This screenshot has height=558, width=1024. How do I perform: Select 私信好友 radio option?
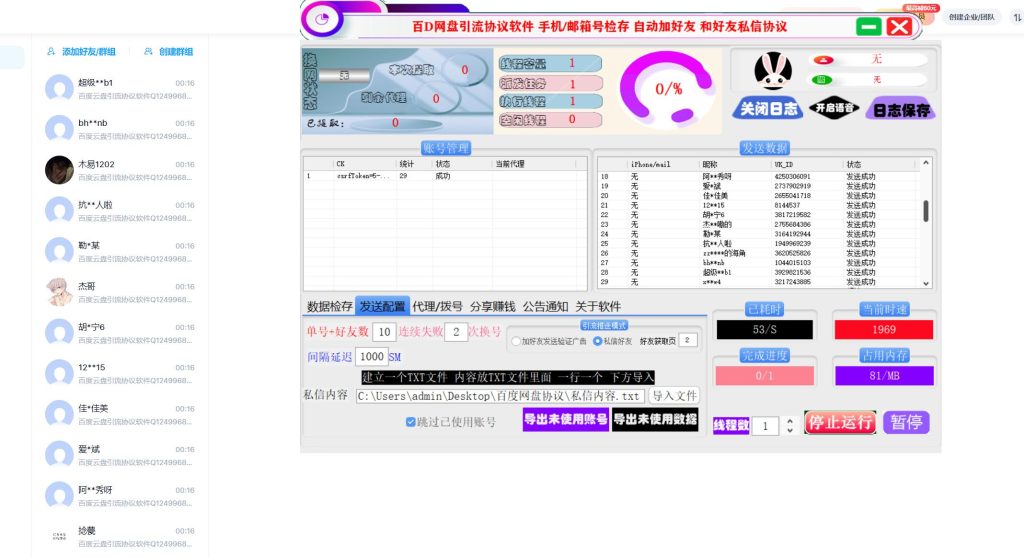point(597,341)
